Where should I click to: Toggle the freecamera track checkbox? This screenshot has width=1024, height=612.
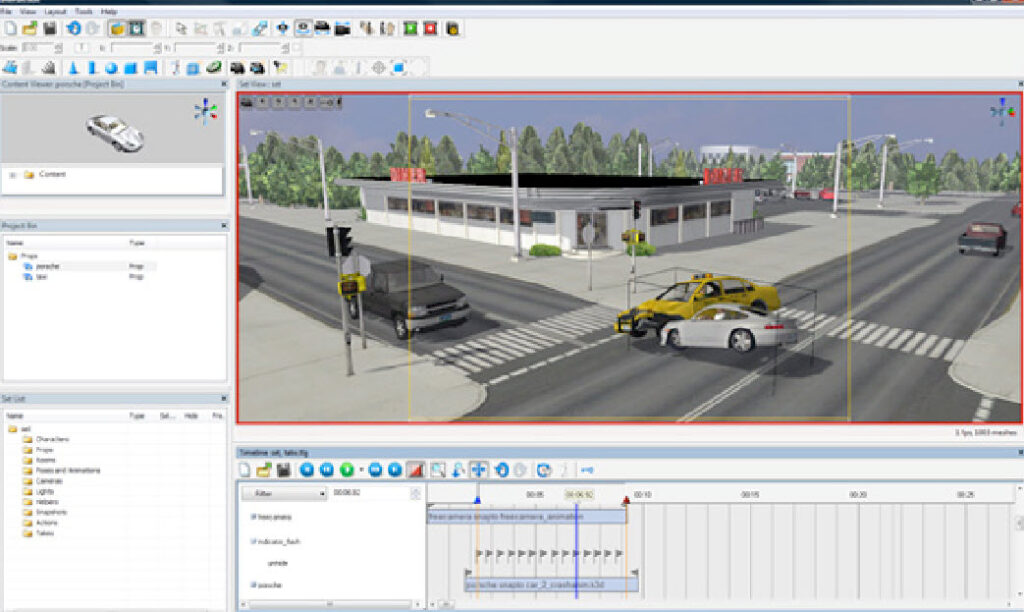(x=253, y=517)
